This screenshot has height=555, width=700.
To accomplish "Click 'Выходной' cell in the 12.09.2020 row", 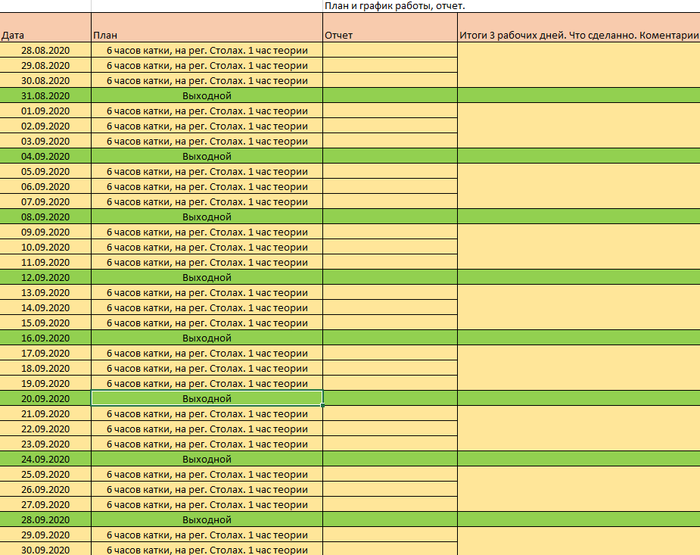I will click(x=207, y=278).
